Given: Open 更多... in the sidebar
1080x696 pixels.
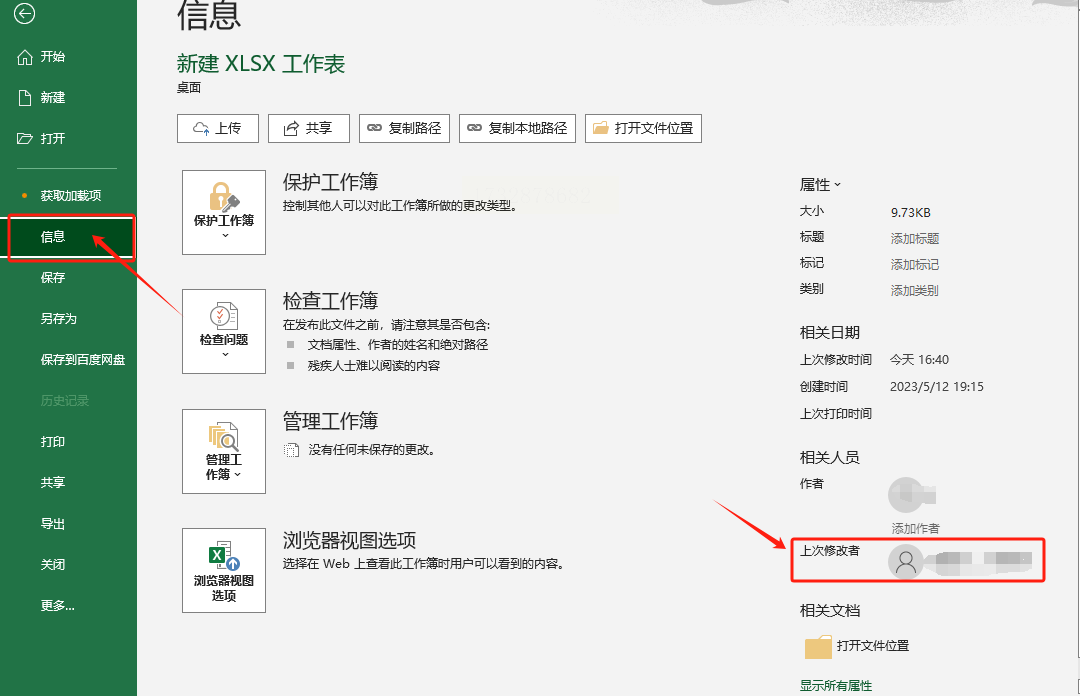Looking at the screenshot, I should (57, 606).
